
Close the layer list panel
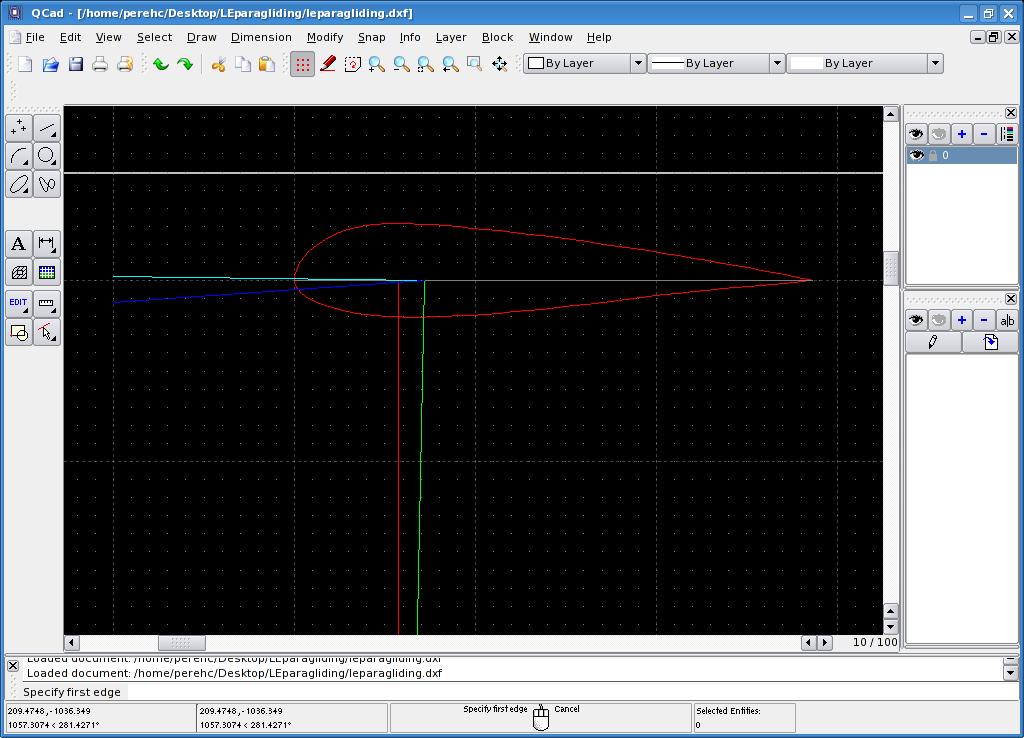click(1011, 112)
